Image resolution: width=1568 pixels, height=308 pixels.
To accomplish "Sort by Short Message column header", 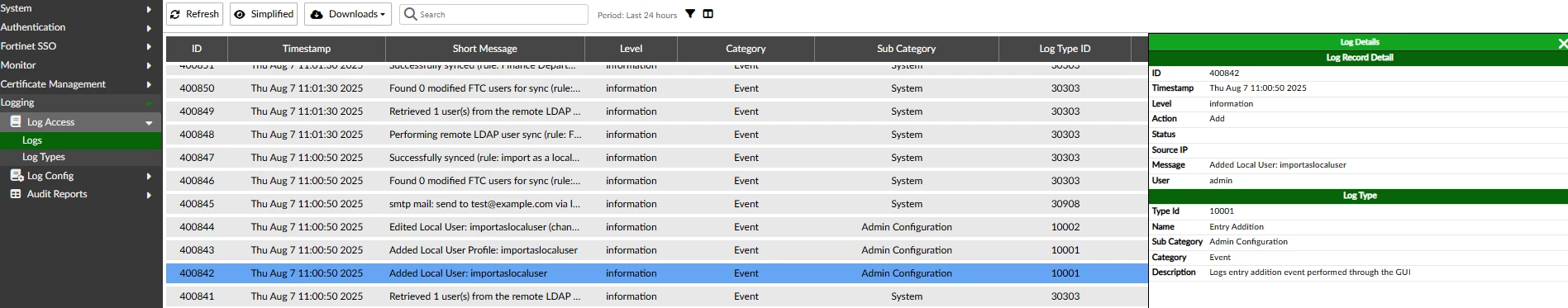I will [x=485, y=49].
